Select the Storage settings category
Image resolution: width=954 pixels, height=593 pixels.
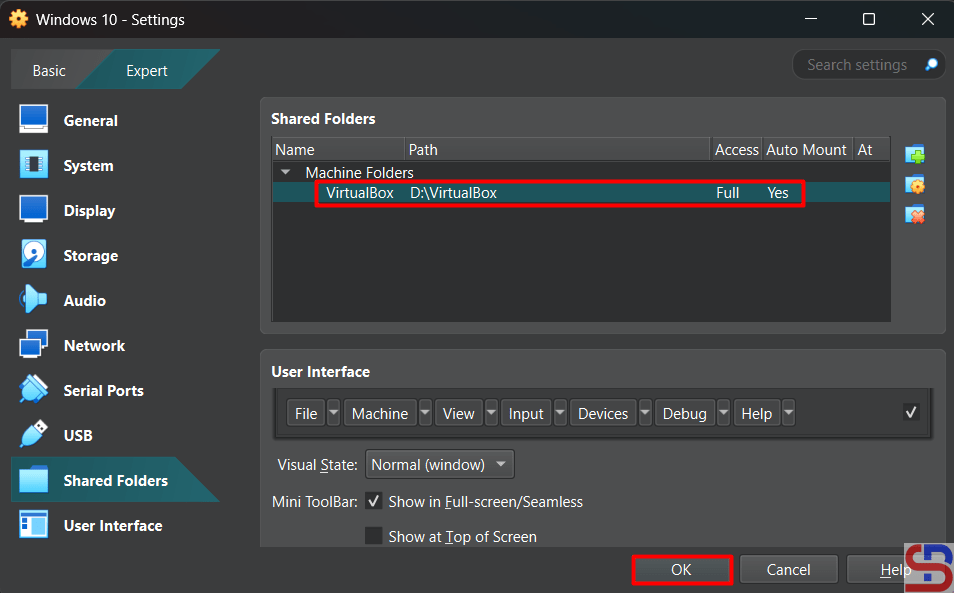pos(90,256)
